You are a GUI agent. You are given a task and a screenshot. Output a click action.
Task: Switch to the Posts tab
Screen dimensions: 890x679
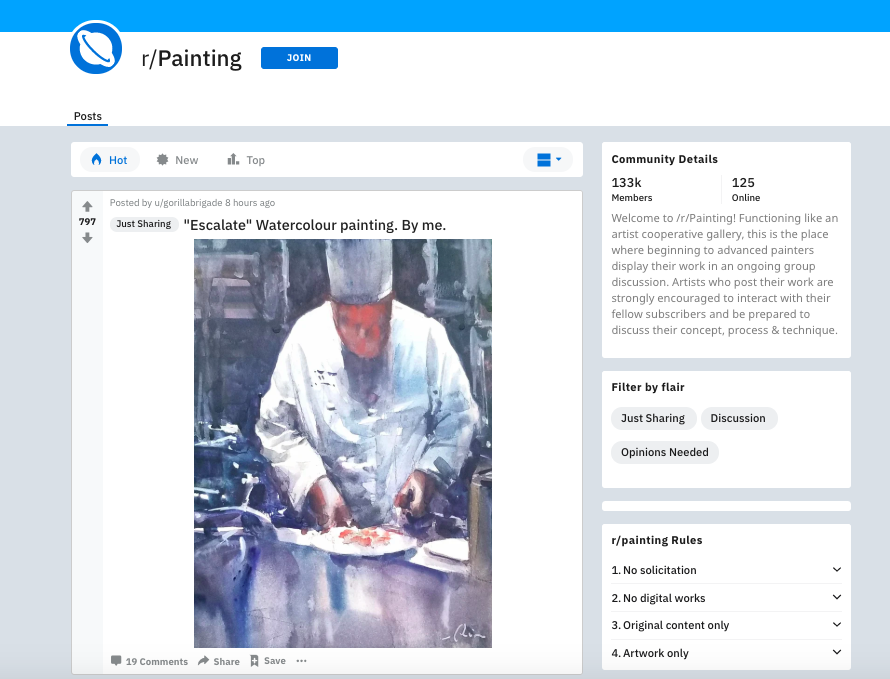click(x=87, y=116)
